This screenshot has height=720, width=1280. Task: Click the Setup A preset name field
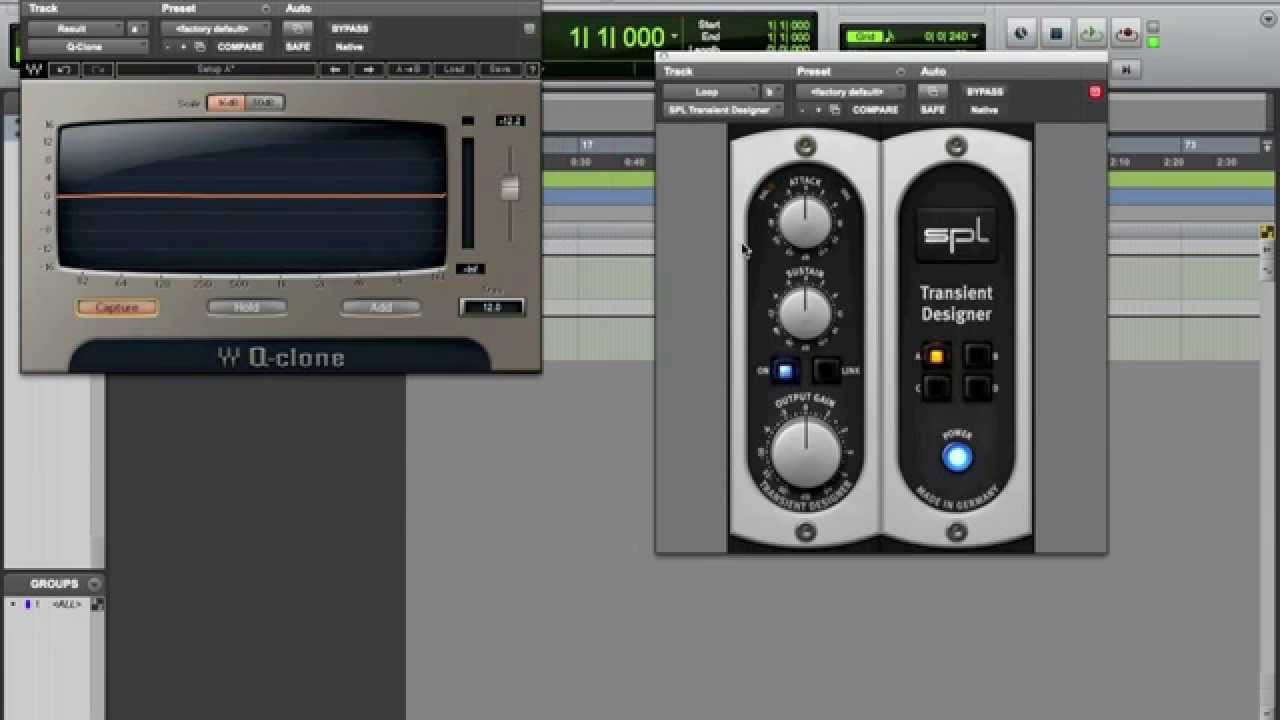[216, 70]
